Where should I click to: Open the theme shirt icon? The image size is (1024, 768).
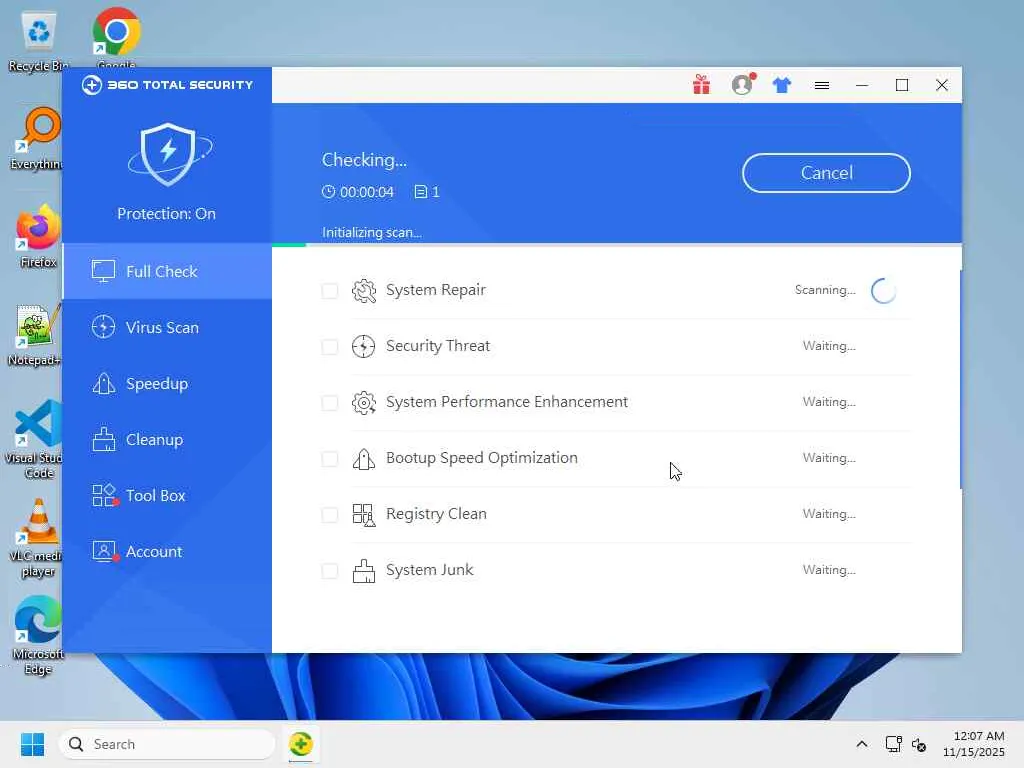pos(782,85)
